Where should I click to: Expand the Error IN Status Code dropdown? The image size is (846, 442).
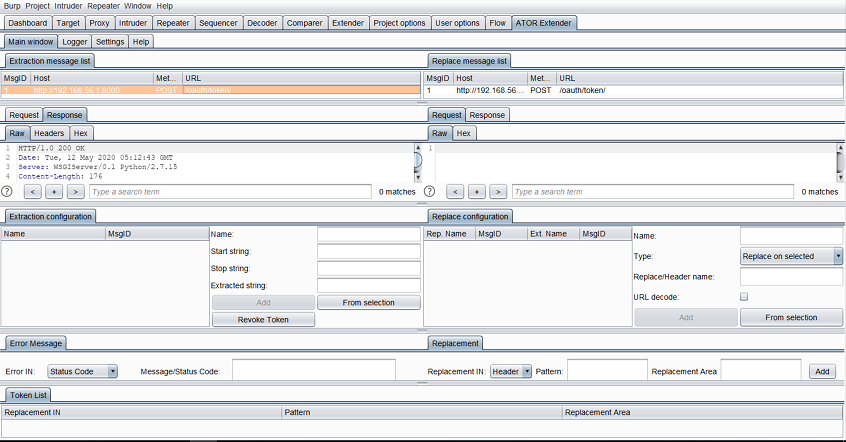tap(83, 371)
